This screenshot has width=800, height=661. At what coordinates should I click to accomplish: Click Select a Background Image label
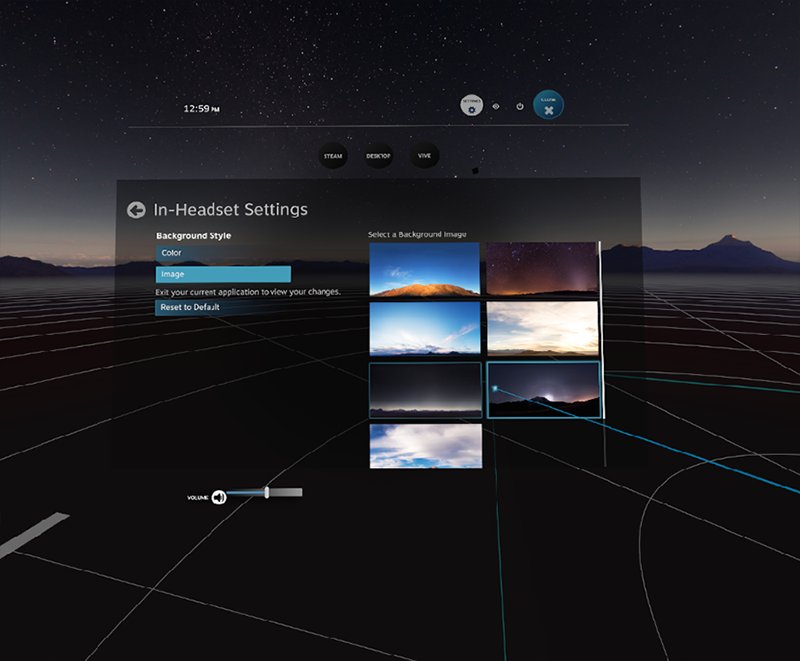point(417,235)
